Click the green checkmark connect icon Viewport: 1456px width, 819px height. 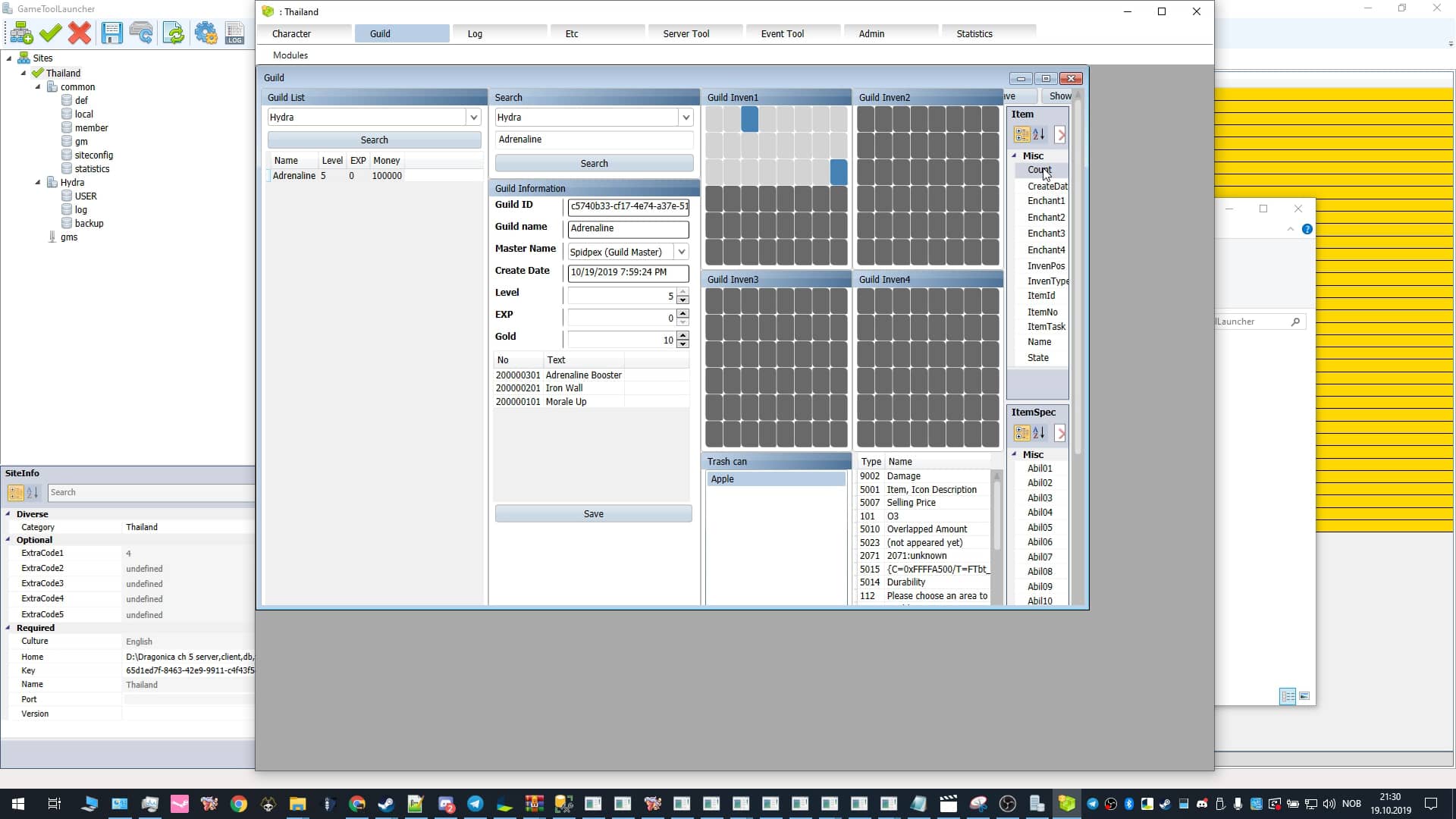(x=50, y=33)
